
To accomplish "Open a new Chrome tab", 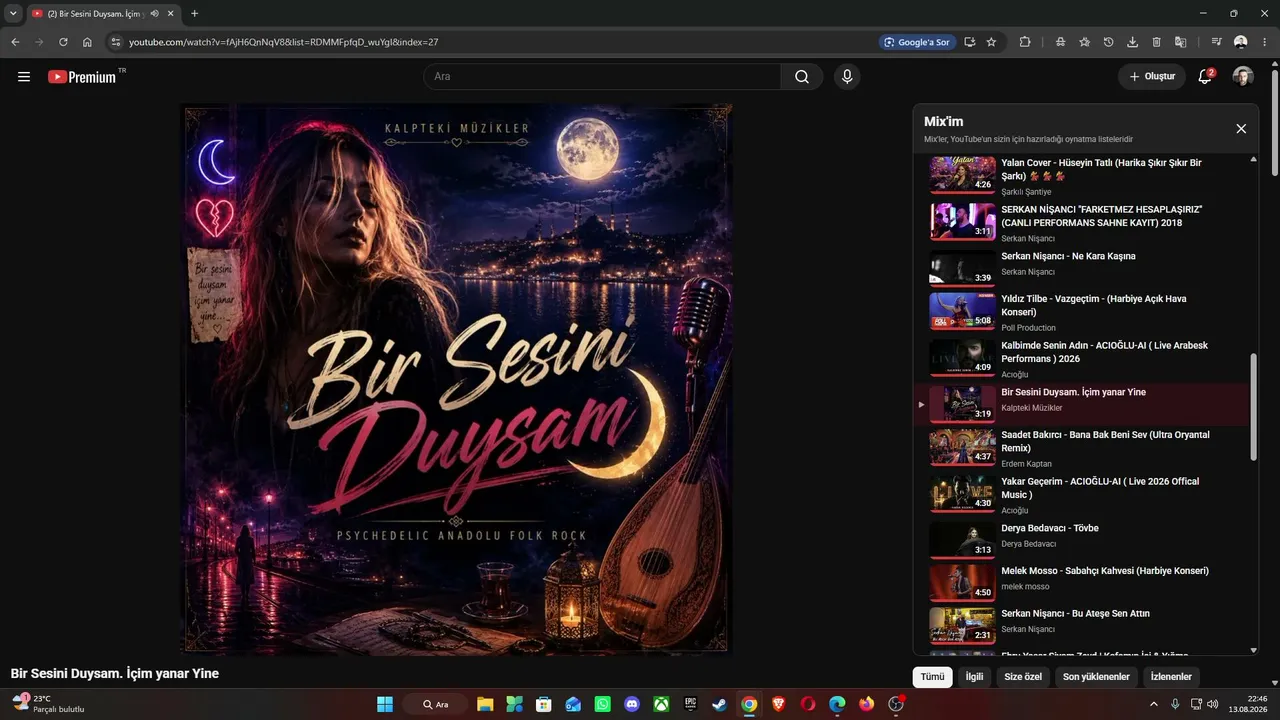I will (194, 14).
